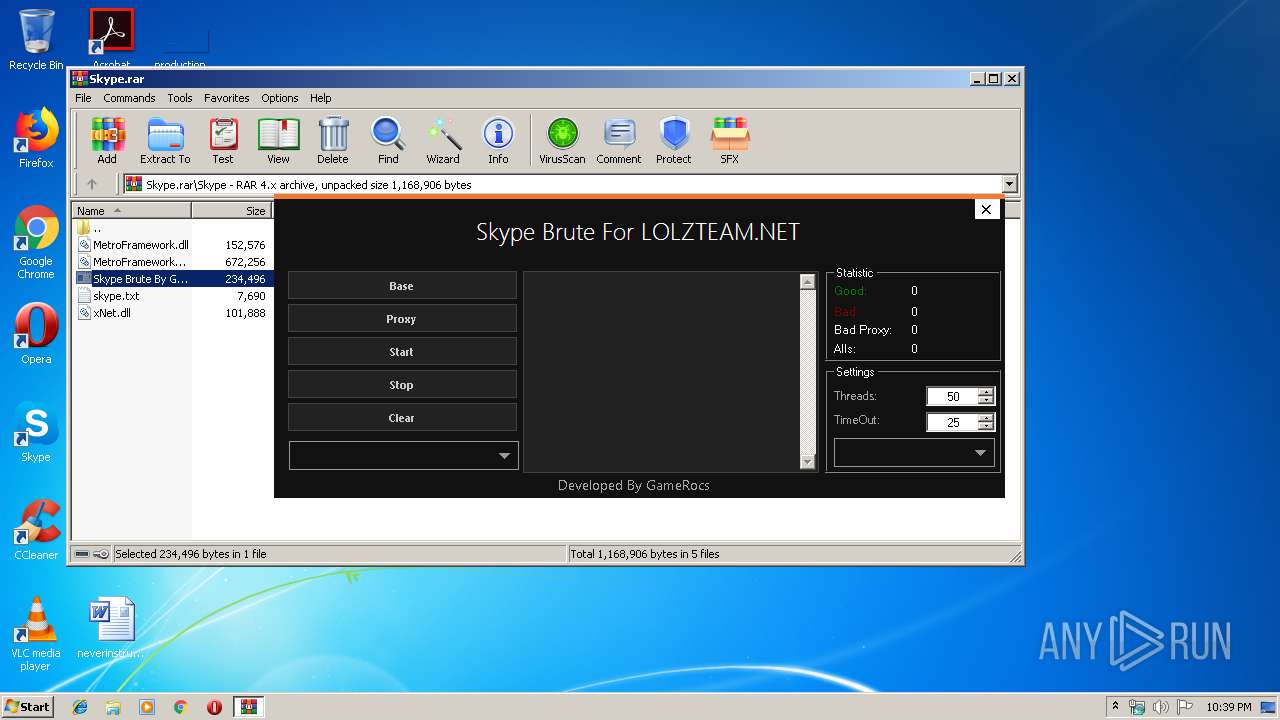1280x720 pixels.
Task: Decrease the TimeOut value
Action: click(x=986, y=426)
